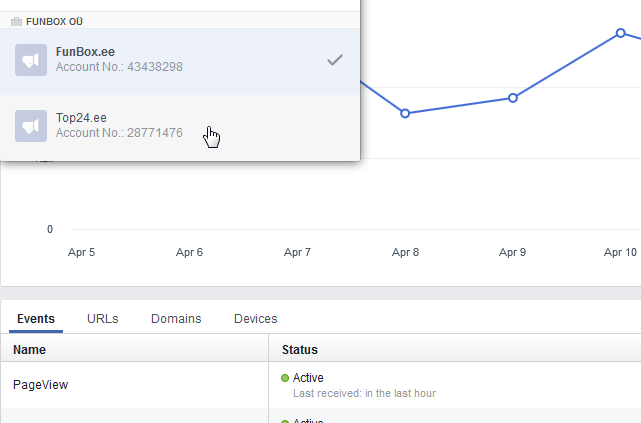
Task: Click the Apr 9 data point
Action: [x=513, y=98]
